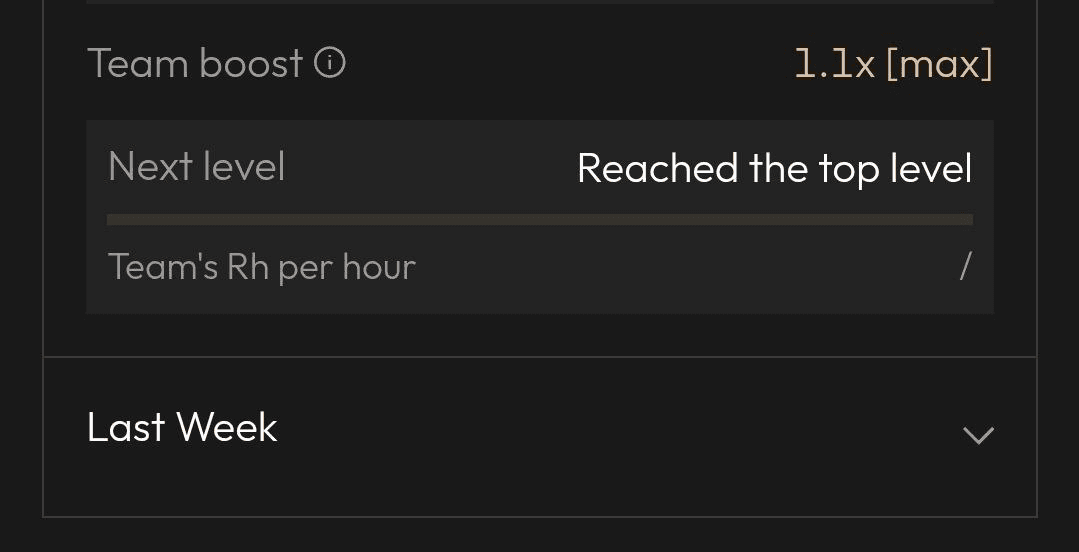
Task: Click the Next level card background
Action: coord(540,217)
